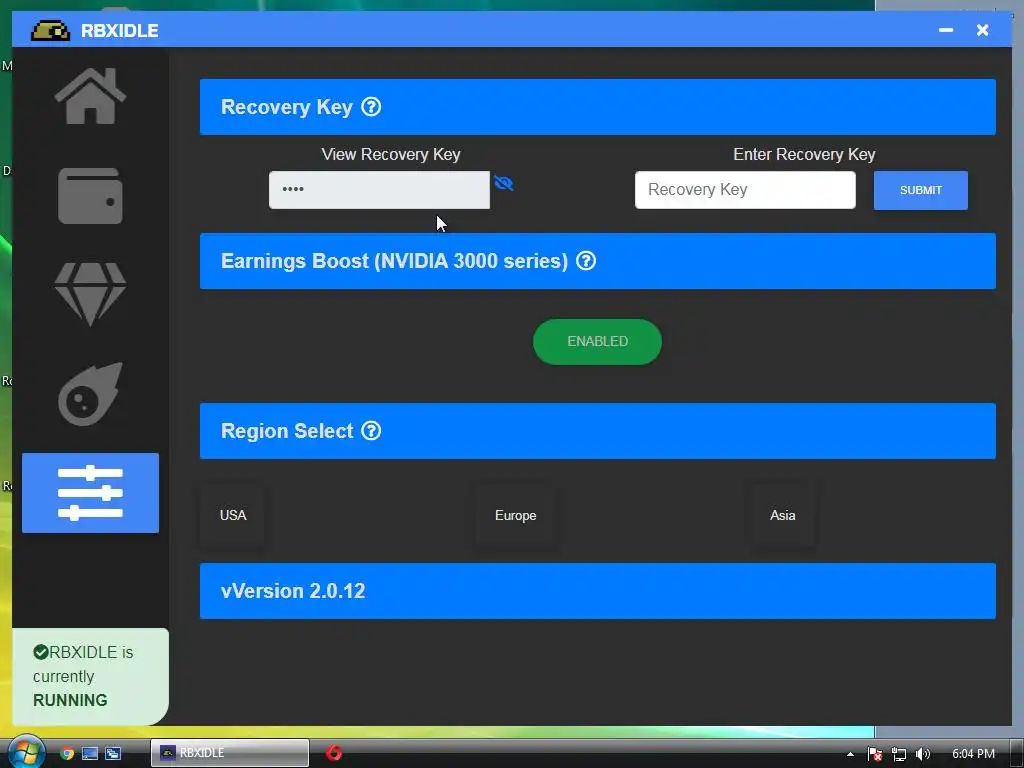The image size is (1024, 768).
Task: Click the Action Center flag tray icon
Action: pyautogui.click(x=875, y=754)
